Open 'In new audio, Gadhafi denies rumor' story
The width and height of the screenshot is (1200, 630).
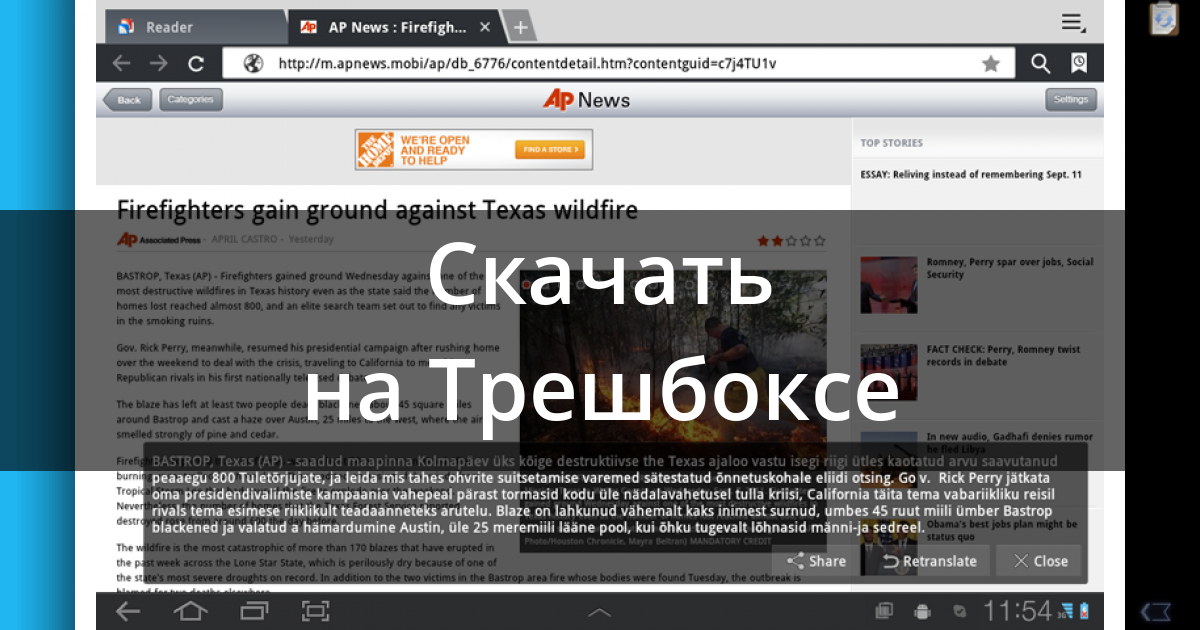click(x=1010, y=444)
